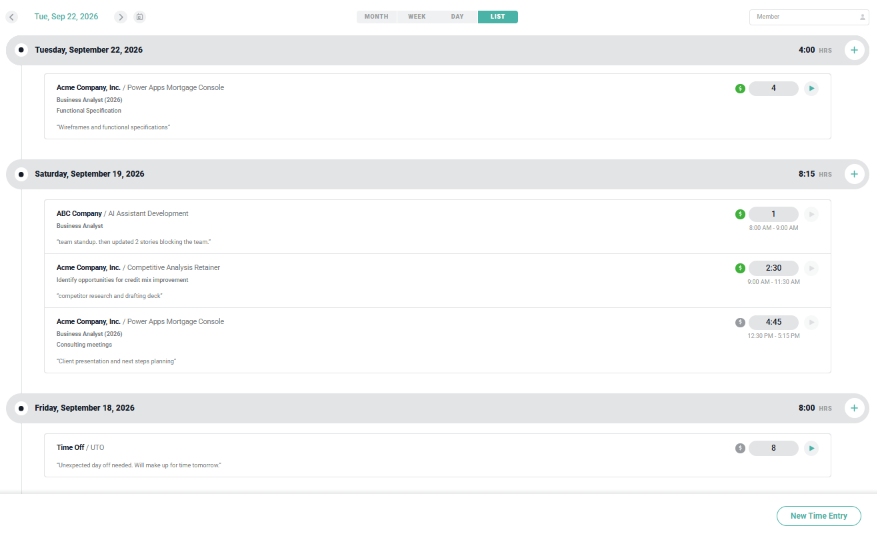The width and height of the screenshot is (877, 533).
Task: Click the Functional Specification task label
Action: (88, 111)
